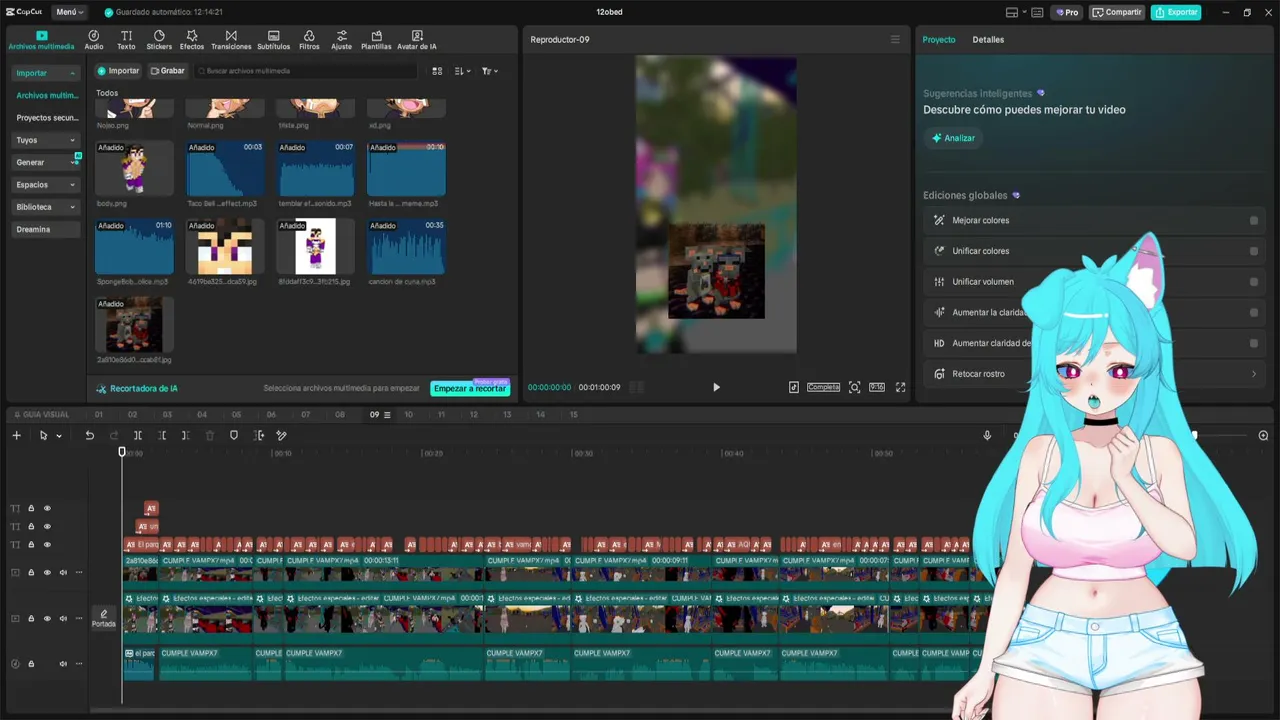Open the Audio panel icon

pyautogui.click(x=94, y=40)
